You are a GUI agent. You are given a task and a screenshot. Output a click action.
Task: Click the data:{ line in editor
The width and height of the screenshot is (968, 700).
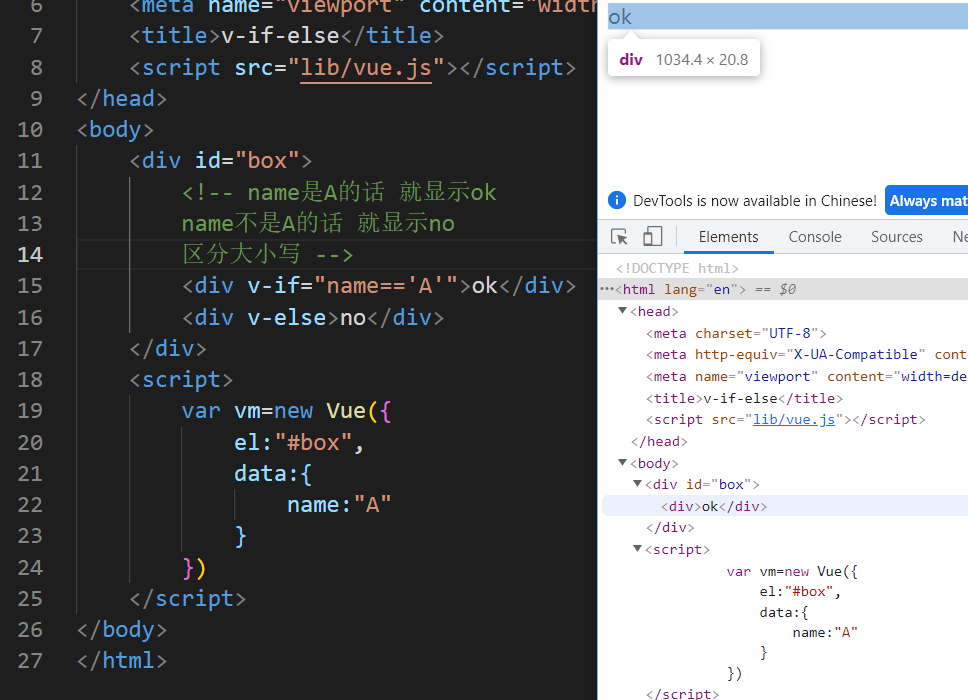(273, 473)
